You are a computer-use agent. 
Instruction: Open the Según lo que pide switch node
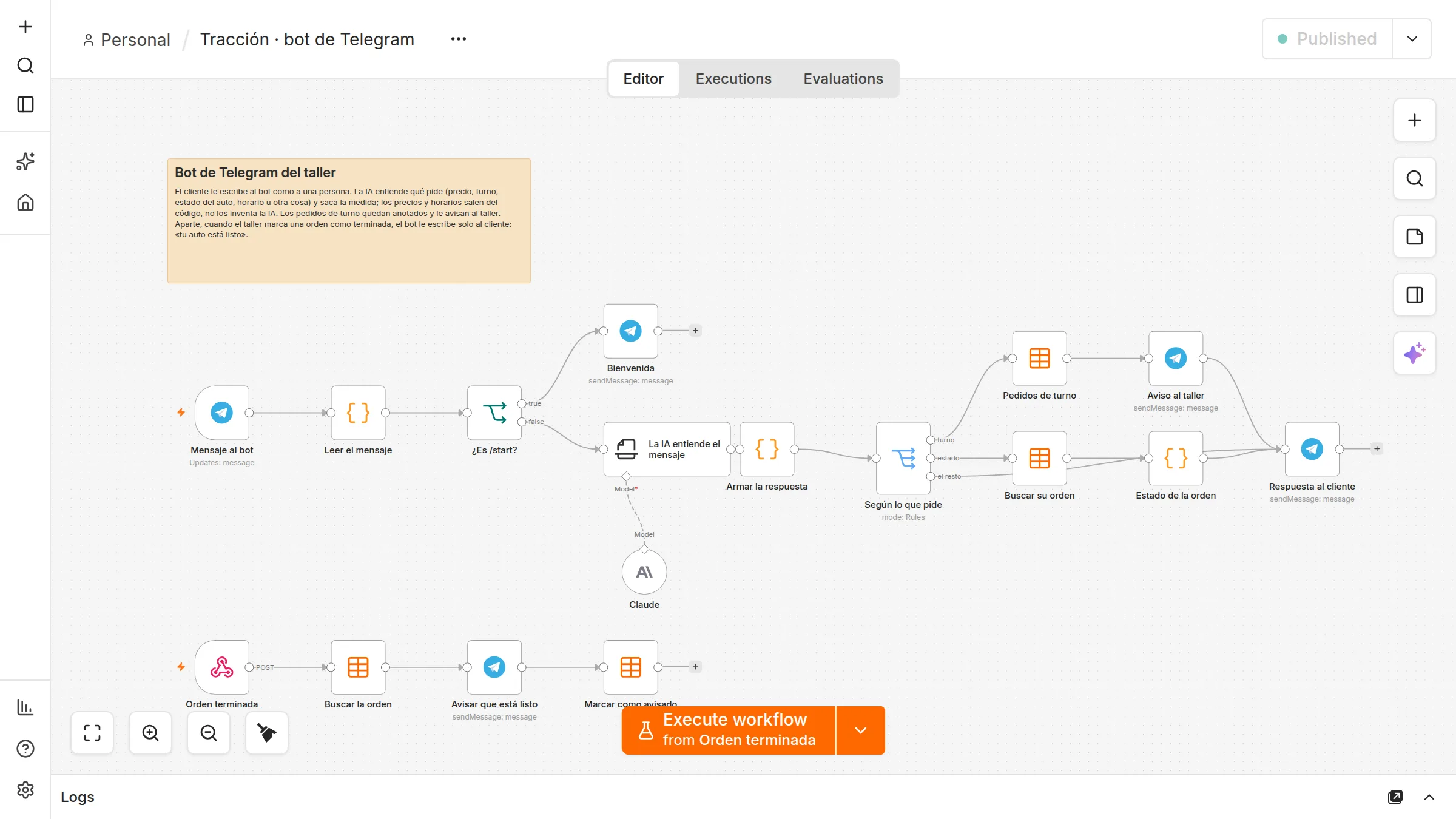[903, 458]
